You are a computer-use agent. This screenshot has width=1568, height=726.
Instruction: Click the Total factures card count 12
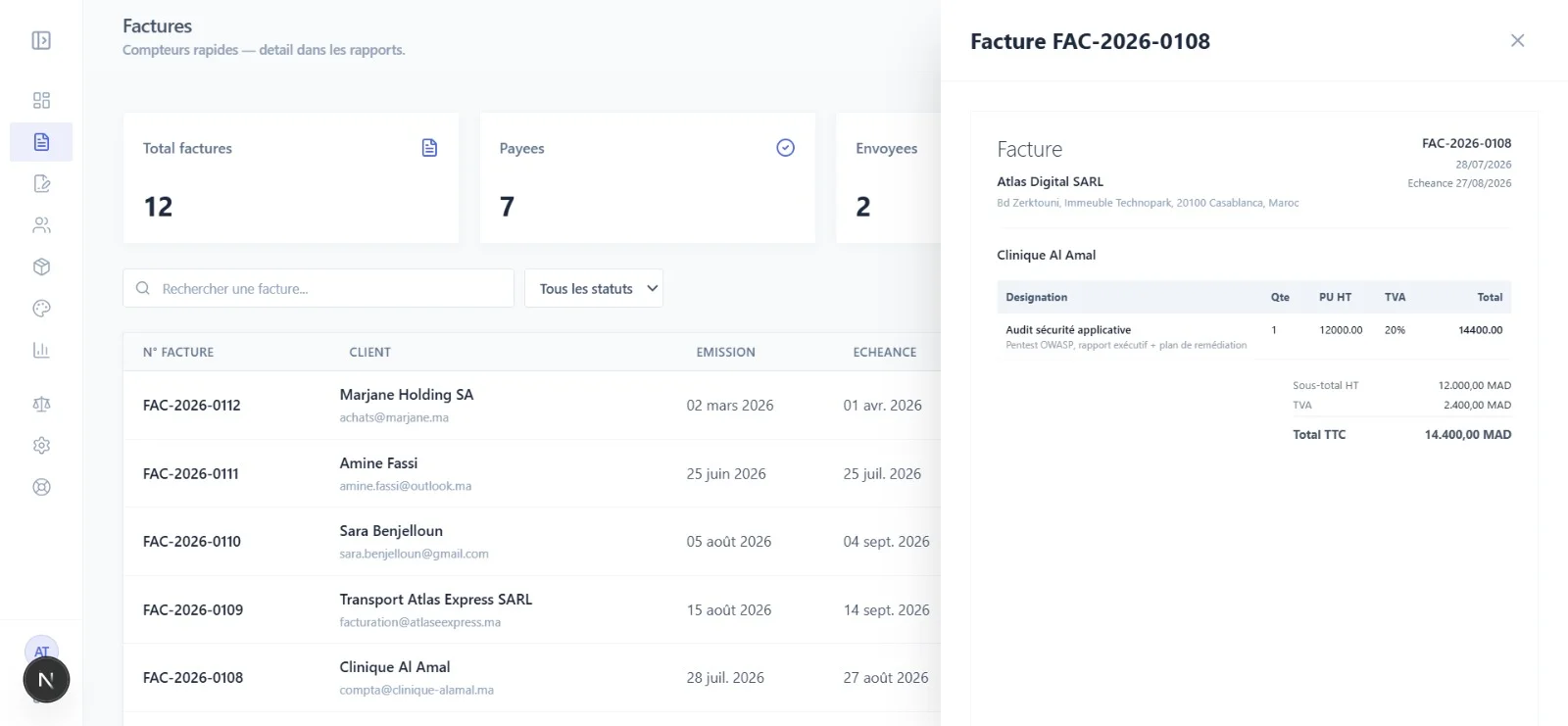[x=158, y=207]
